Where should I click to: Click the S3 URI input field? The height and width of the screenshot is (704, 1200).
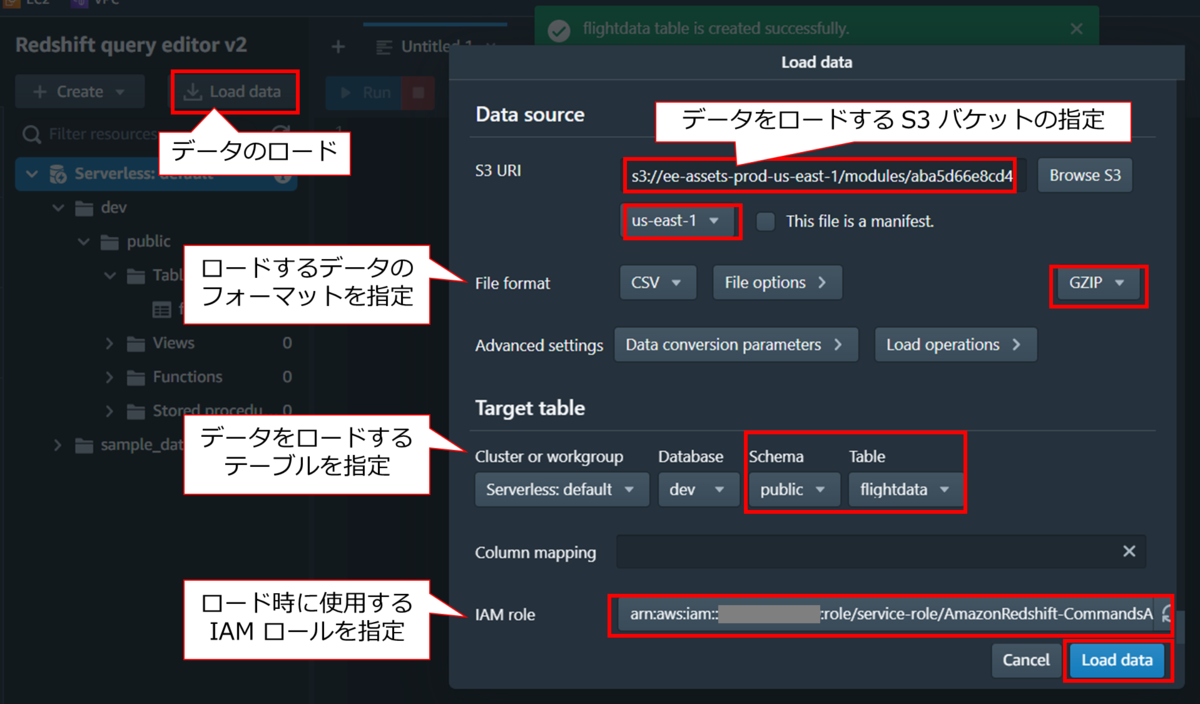pyautogui.click(x=820, y=176)
